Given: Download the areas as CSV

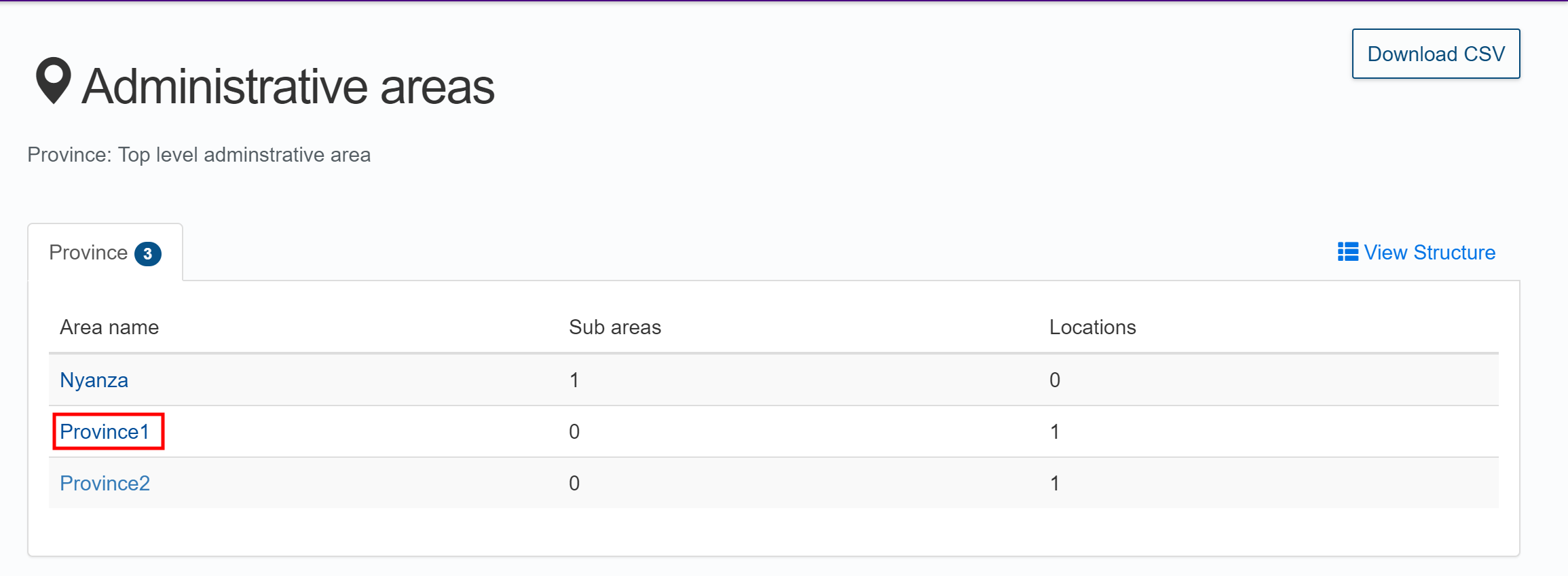Looking at the screenshot, I should coord(1436,54).
